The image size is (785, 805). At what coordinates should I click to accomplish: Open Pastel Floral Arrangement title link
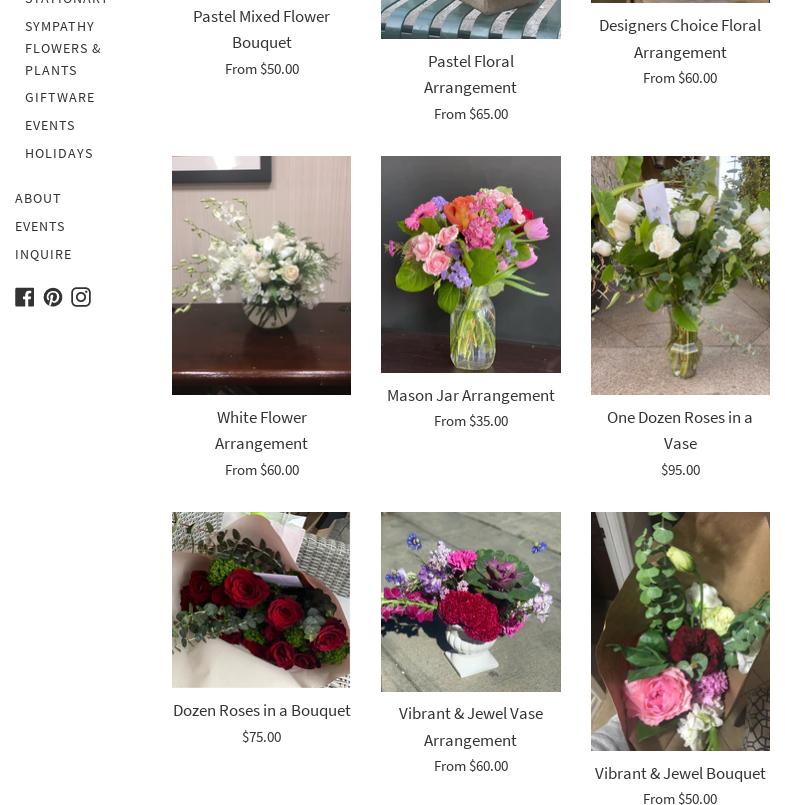click(471, 74)
